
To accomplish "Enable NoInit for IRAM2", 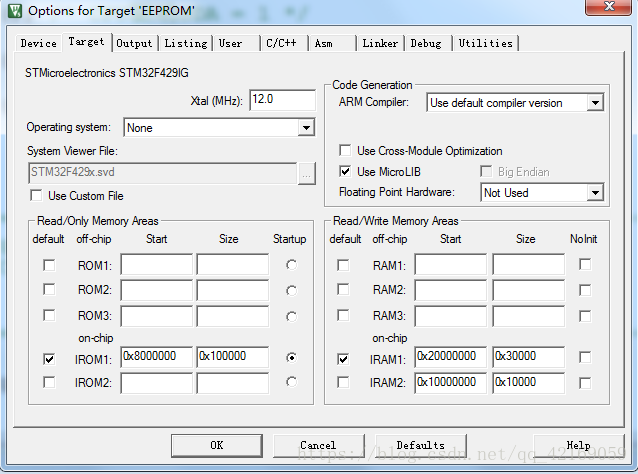I will click(585, 383).
